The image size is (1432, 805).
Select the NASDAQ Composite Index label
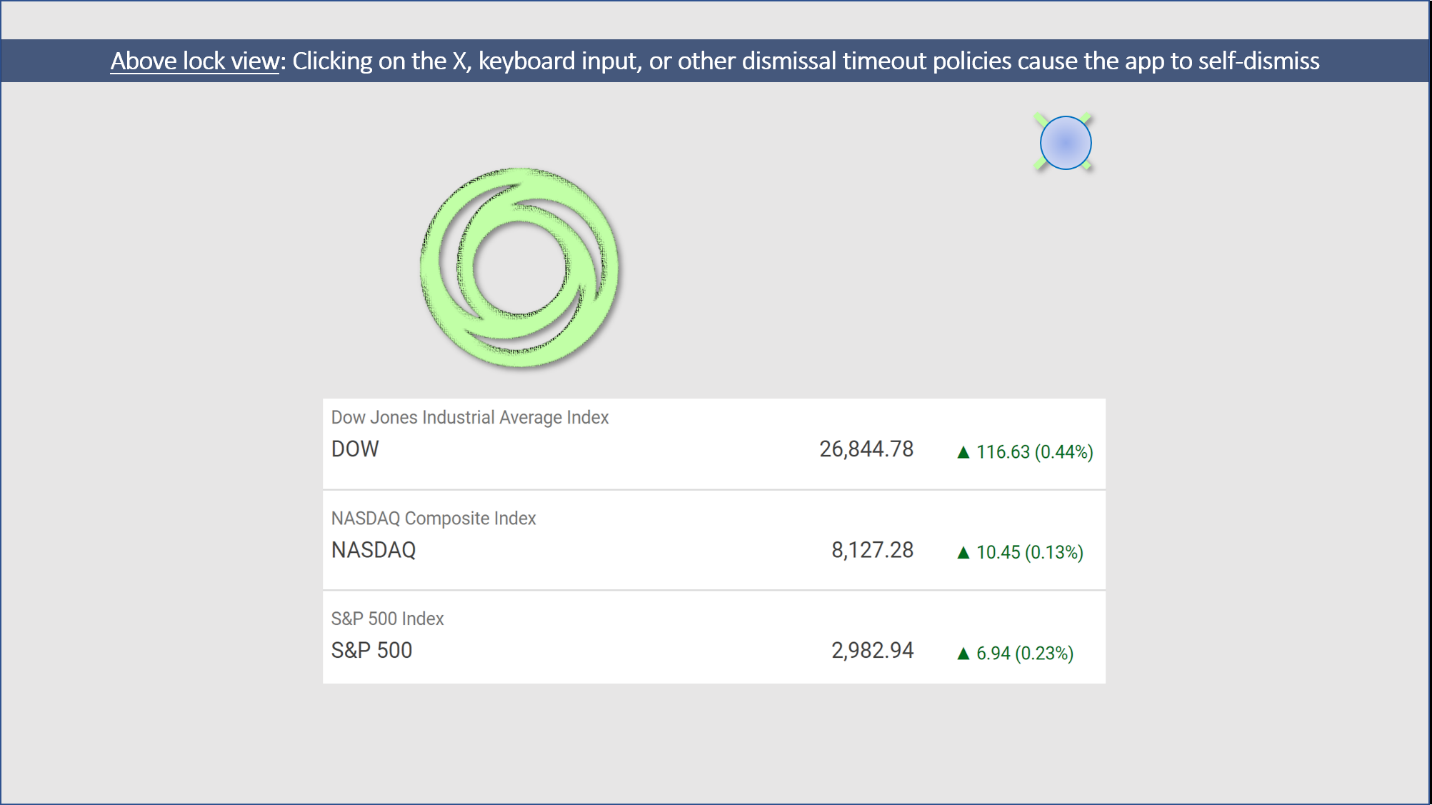[x=434, y=518]
